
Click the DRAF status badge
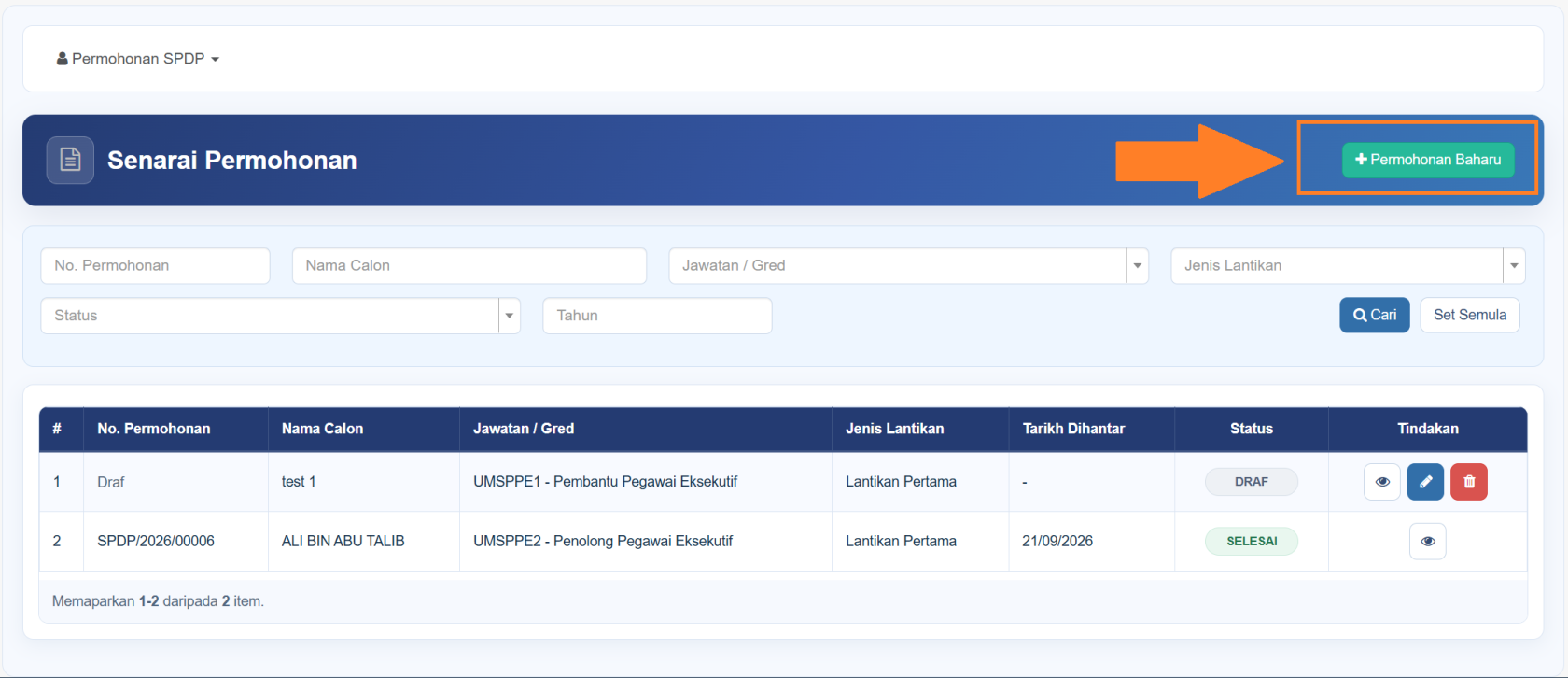(x=1252, y=482)
